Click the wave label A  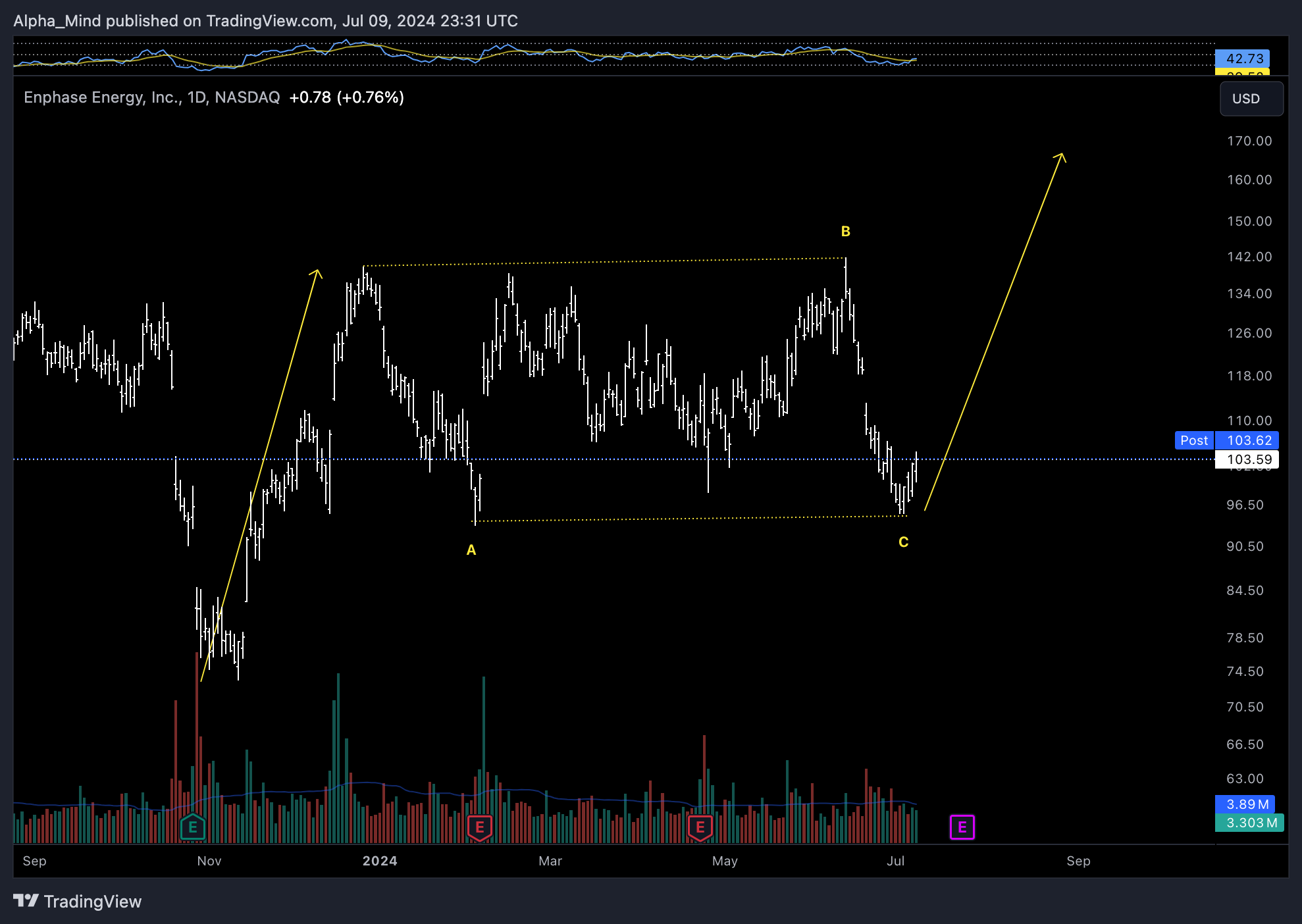[x=471, y=550]
